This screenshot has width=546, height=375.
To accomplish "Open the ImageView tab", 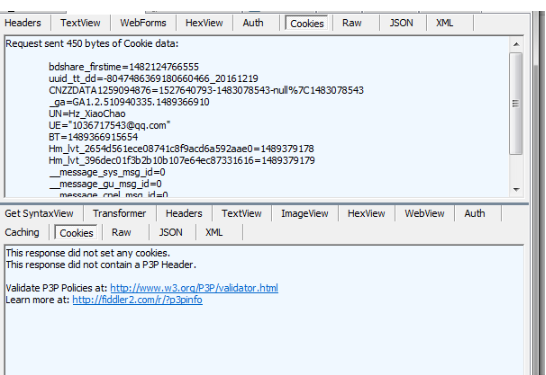I will [305, 213].
